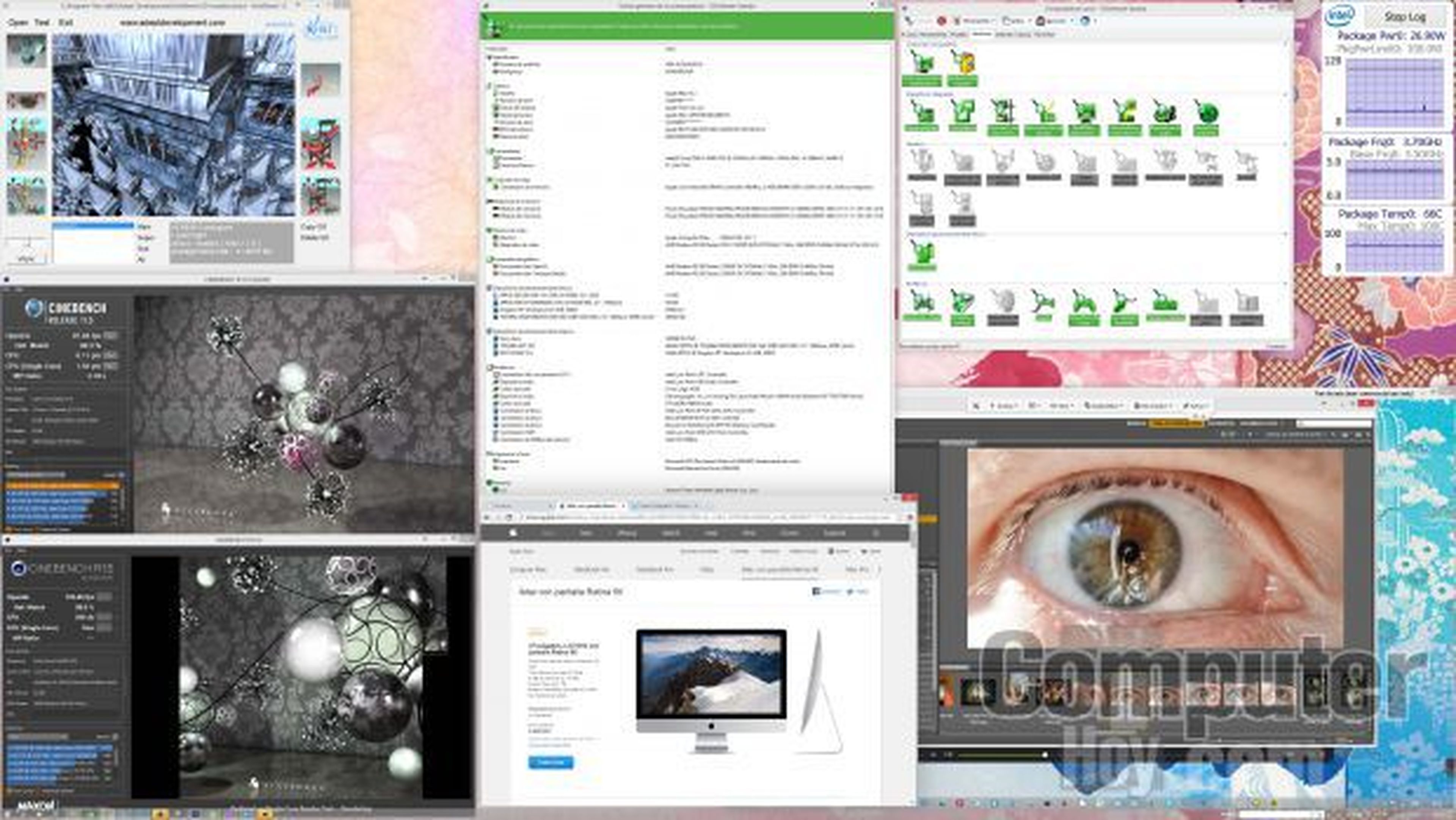Click the Intel logo in Power Gadget

(x=1340, y=16)
